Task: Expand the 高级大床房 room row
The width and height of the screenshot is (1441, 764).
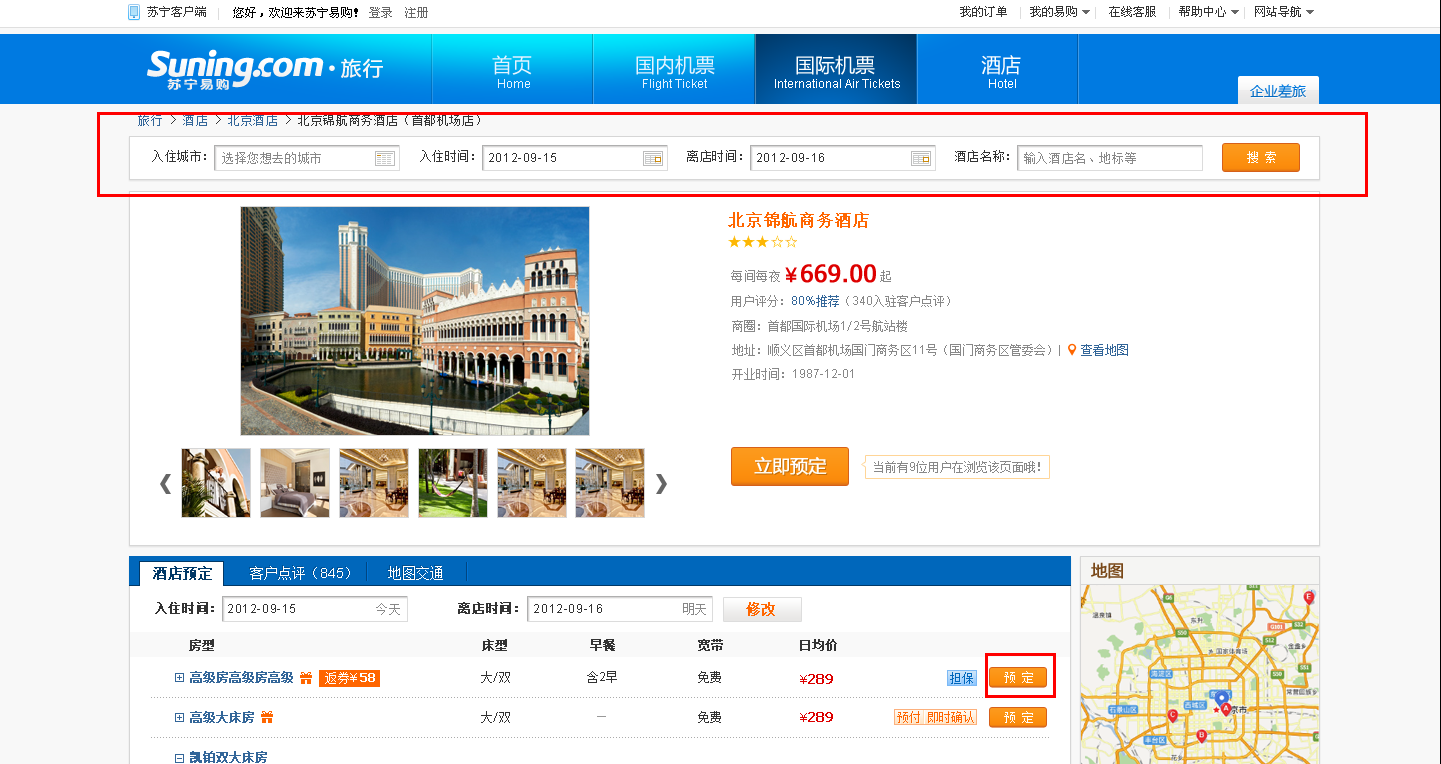Action: 180,718
